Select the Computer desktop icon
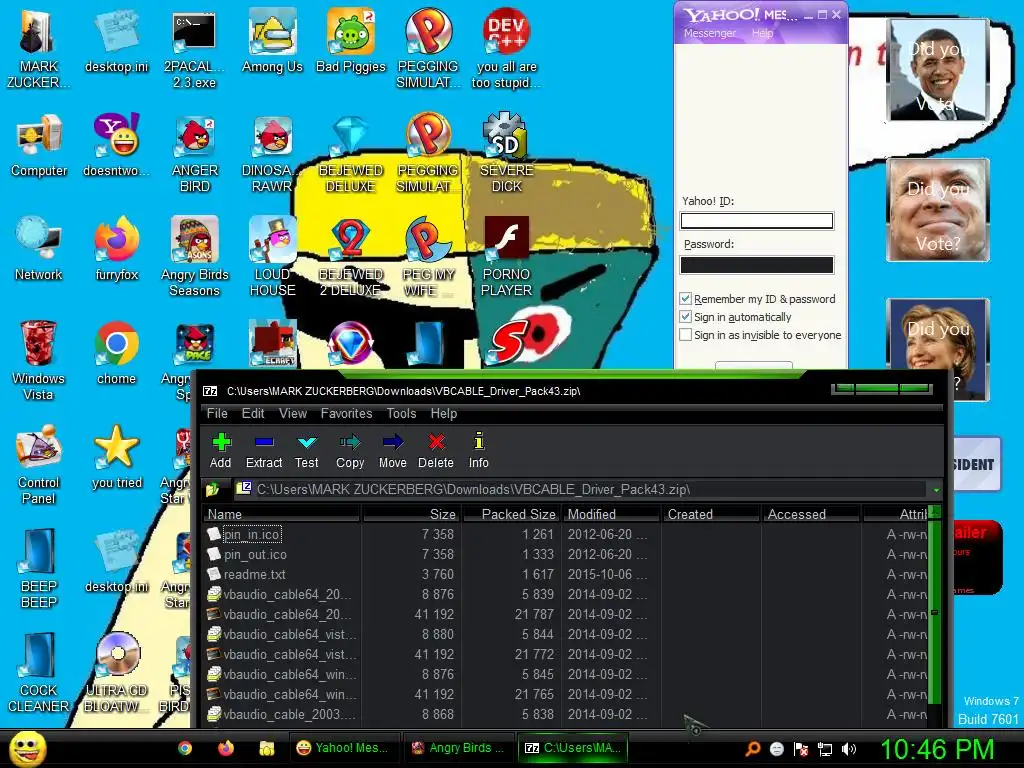Viewport: 1024px width, 768px height. tap(39, 146)
